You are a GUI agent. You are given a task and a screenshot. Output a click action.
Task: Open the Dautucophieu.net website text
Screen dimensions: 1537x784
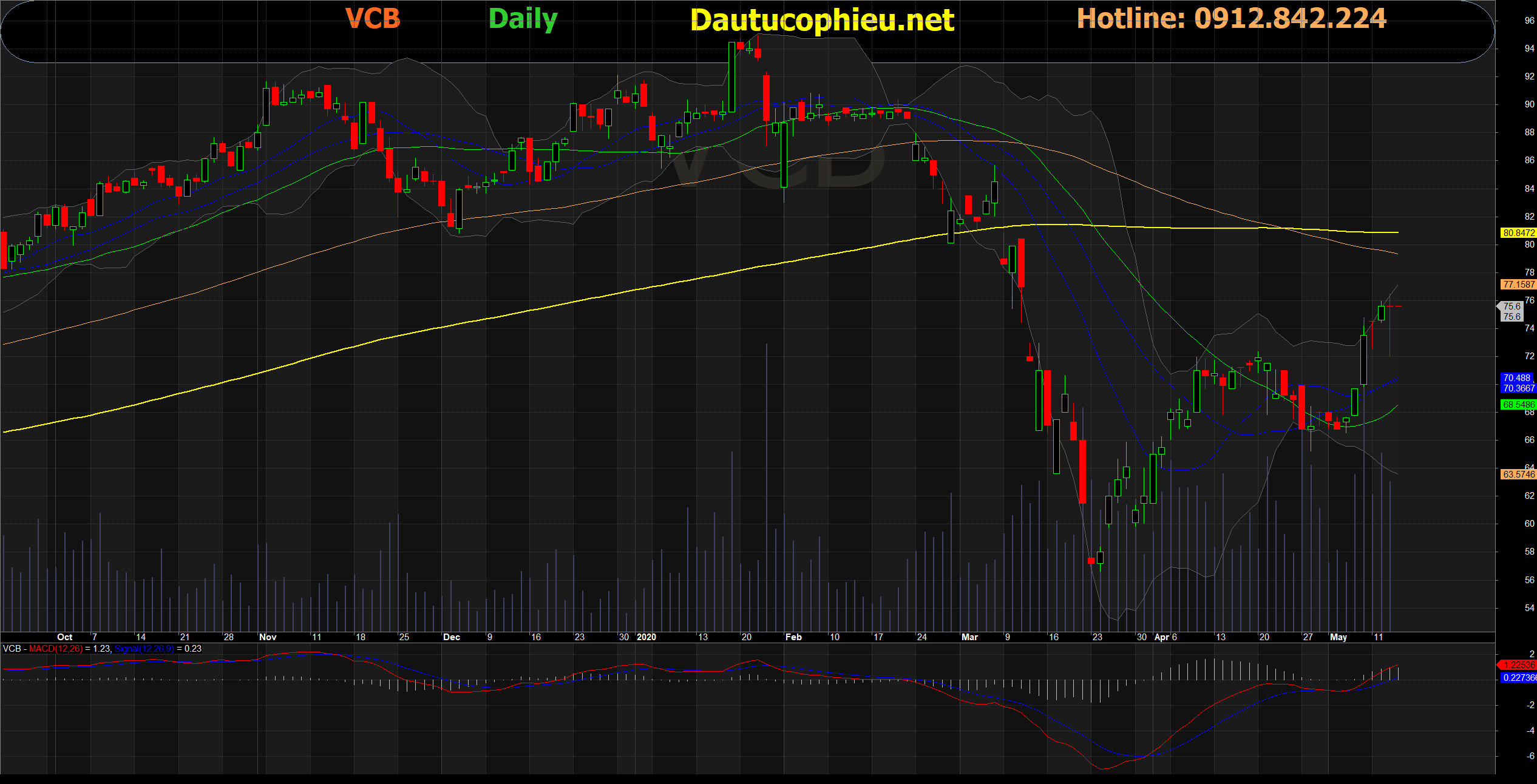[822, 21]
